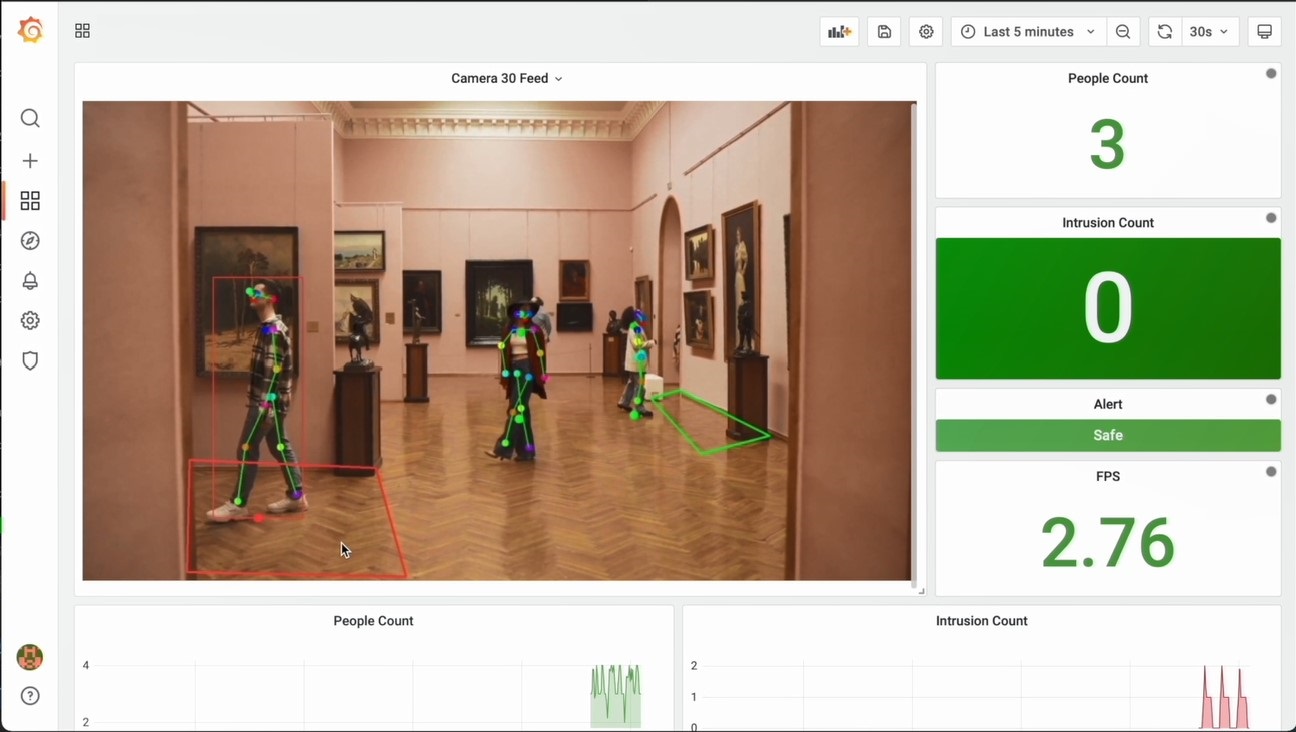This screenshot has width=1296, height=732.
Task: Click the People Count graph panel title
Action: coord(373,621)
